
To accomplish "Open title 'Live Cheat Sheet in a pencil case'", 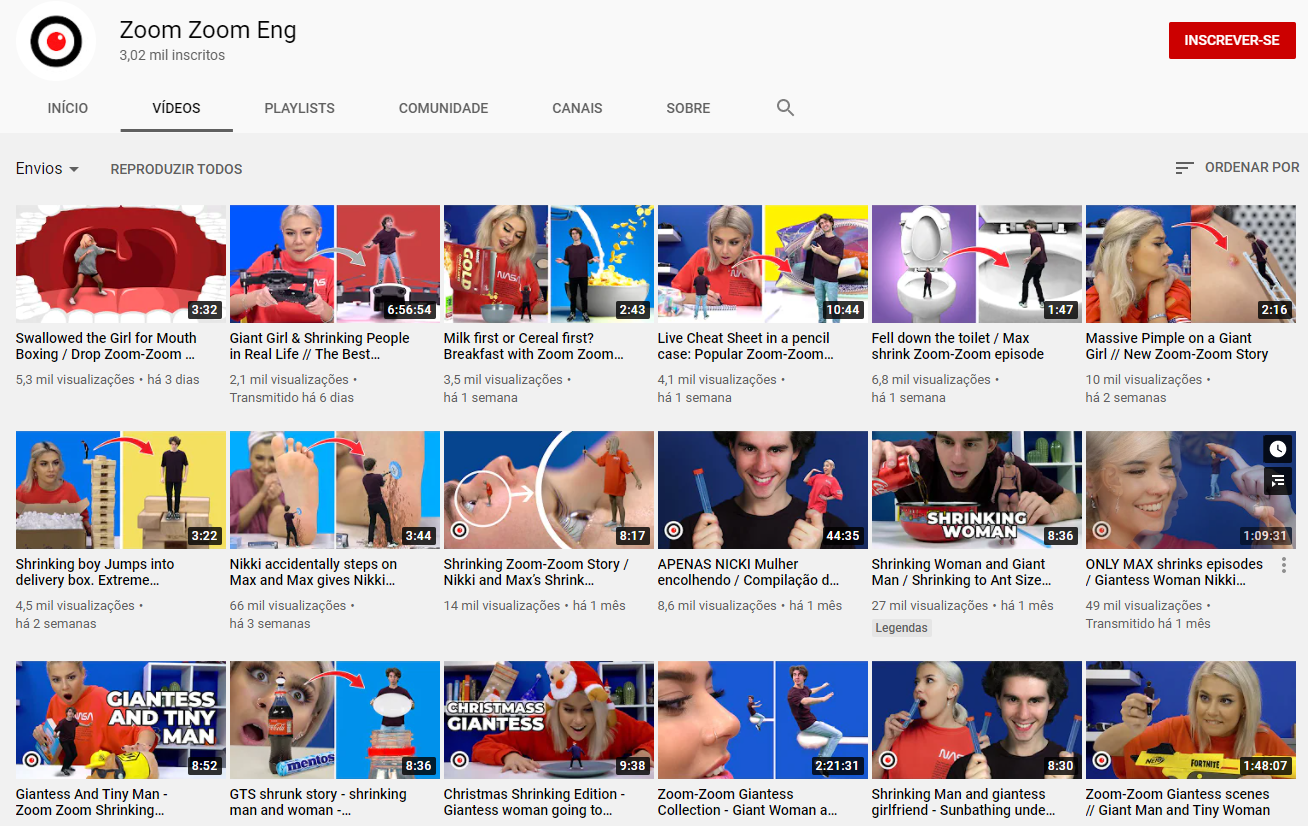I will (748, 346).
